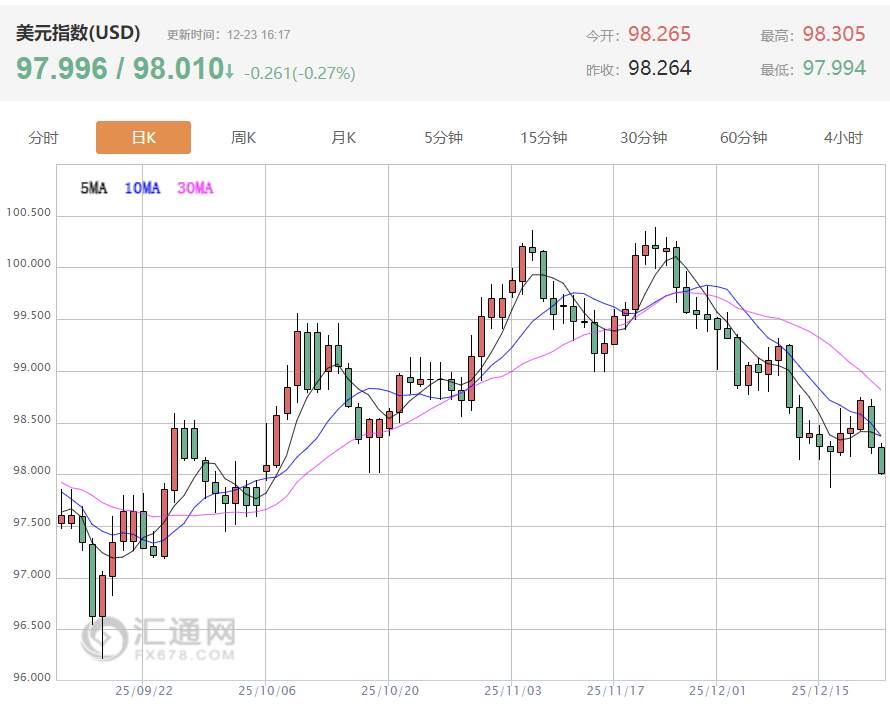Toggle the pink 30MA legend label
Image resolution: width=890 pixels, height=704 pixels.
[x=195, y=188]
